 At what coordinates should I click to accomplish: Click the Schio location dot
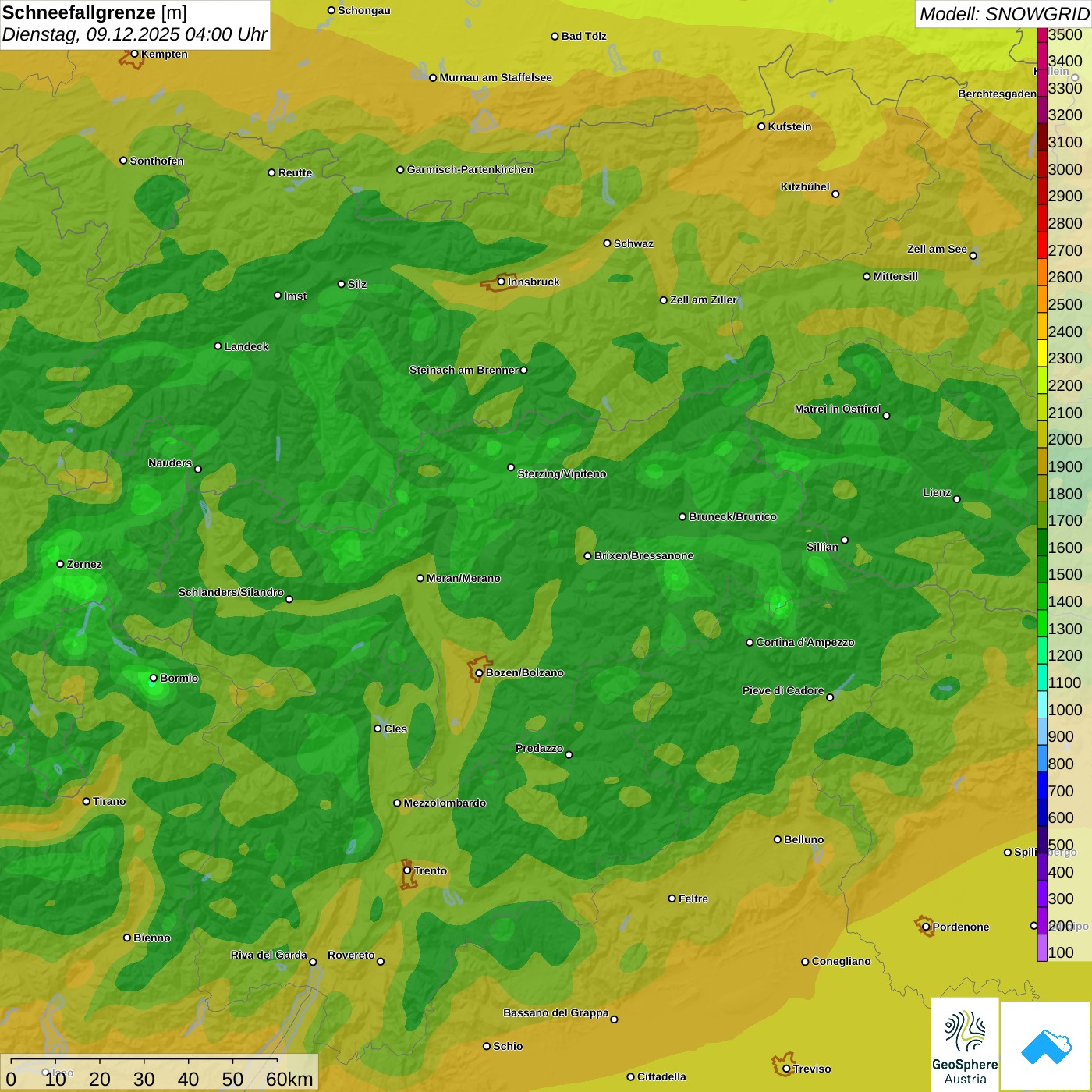(487, 1046)
